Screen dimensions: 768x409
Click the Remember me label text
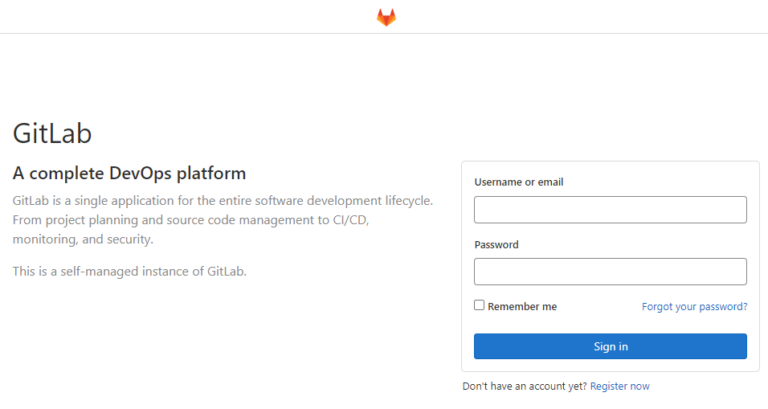(x=522, y=307)
